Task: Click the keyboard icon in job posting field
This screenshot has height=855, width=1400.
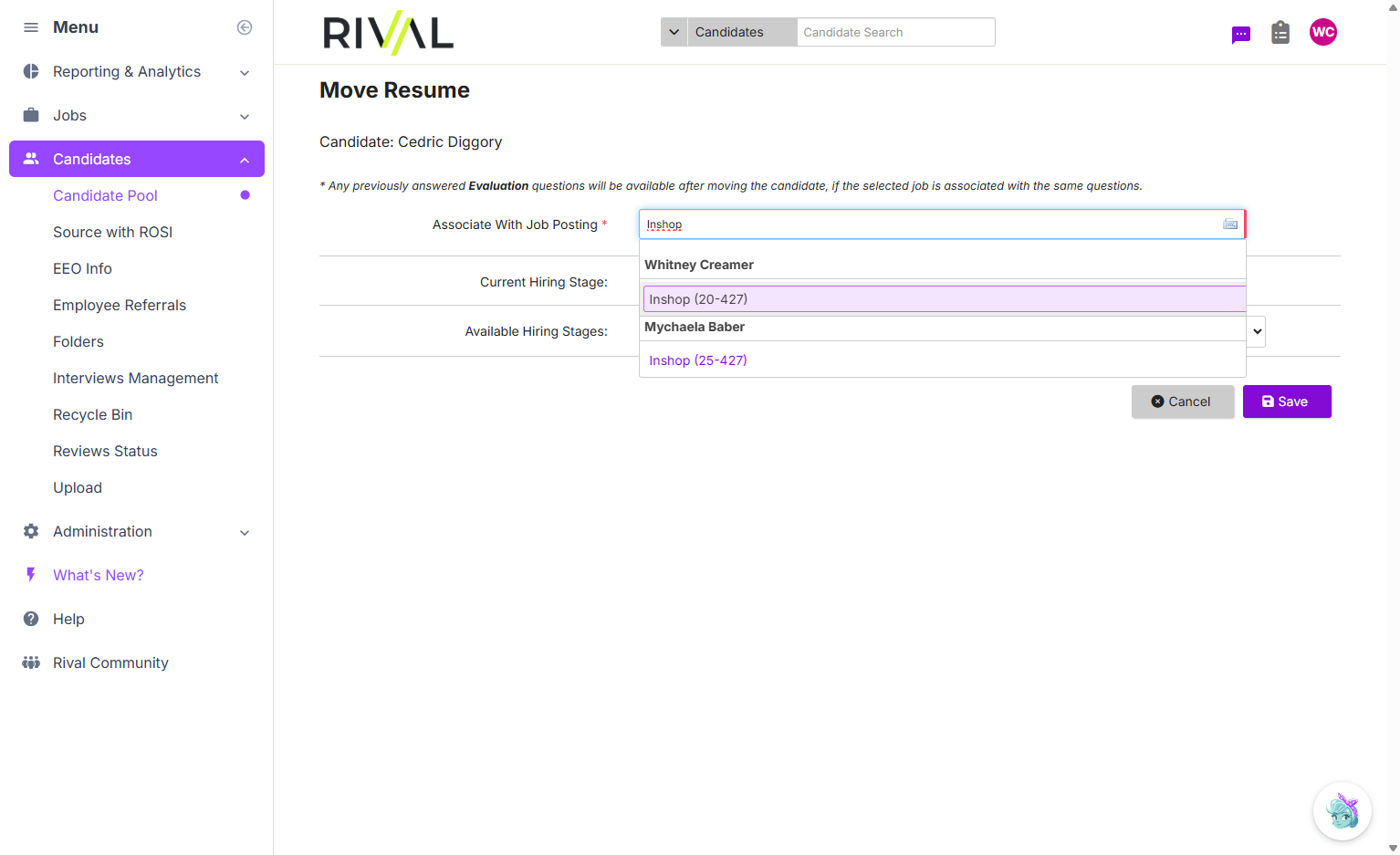Action: (x=1230, y=224)
